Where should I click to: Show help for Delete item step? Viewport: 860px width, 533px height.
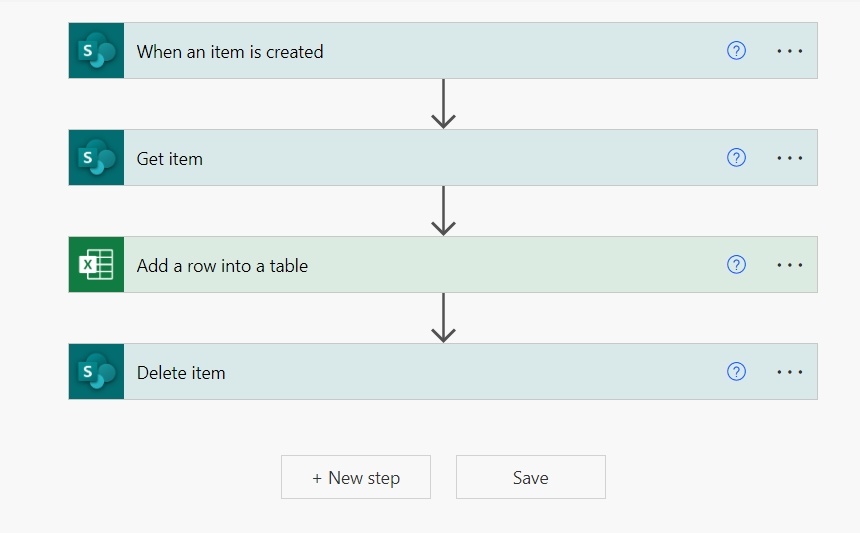point(736,372)
